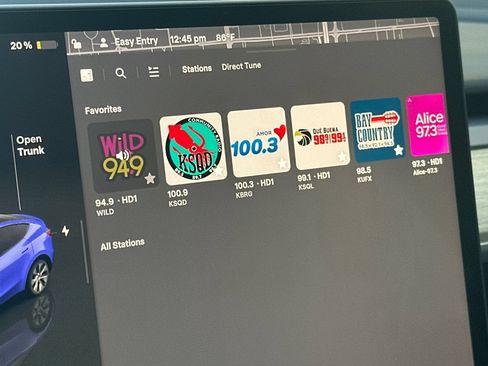This screenshot has height=366, width=488.
Task: Select the Favorites section heading
Action: pos(103,110)
